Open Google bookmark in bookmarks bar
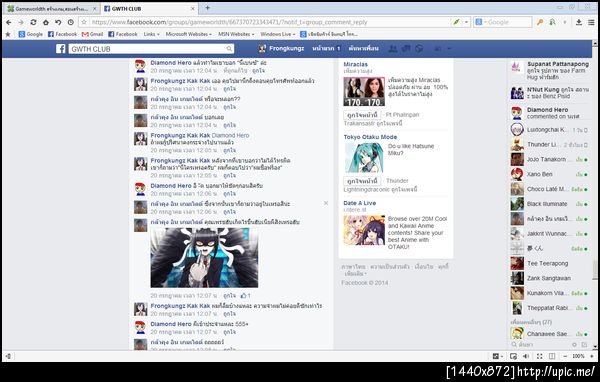This screenshot has height=382, width=600. (31, 34)
